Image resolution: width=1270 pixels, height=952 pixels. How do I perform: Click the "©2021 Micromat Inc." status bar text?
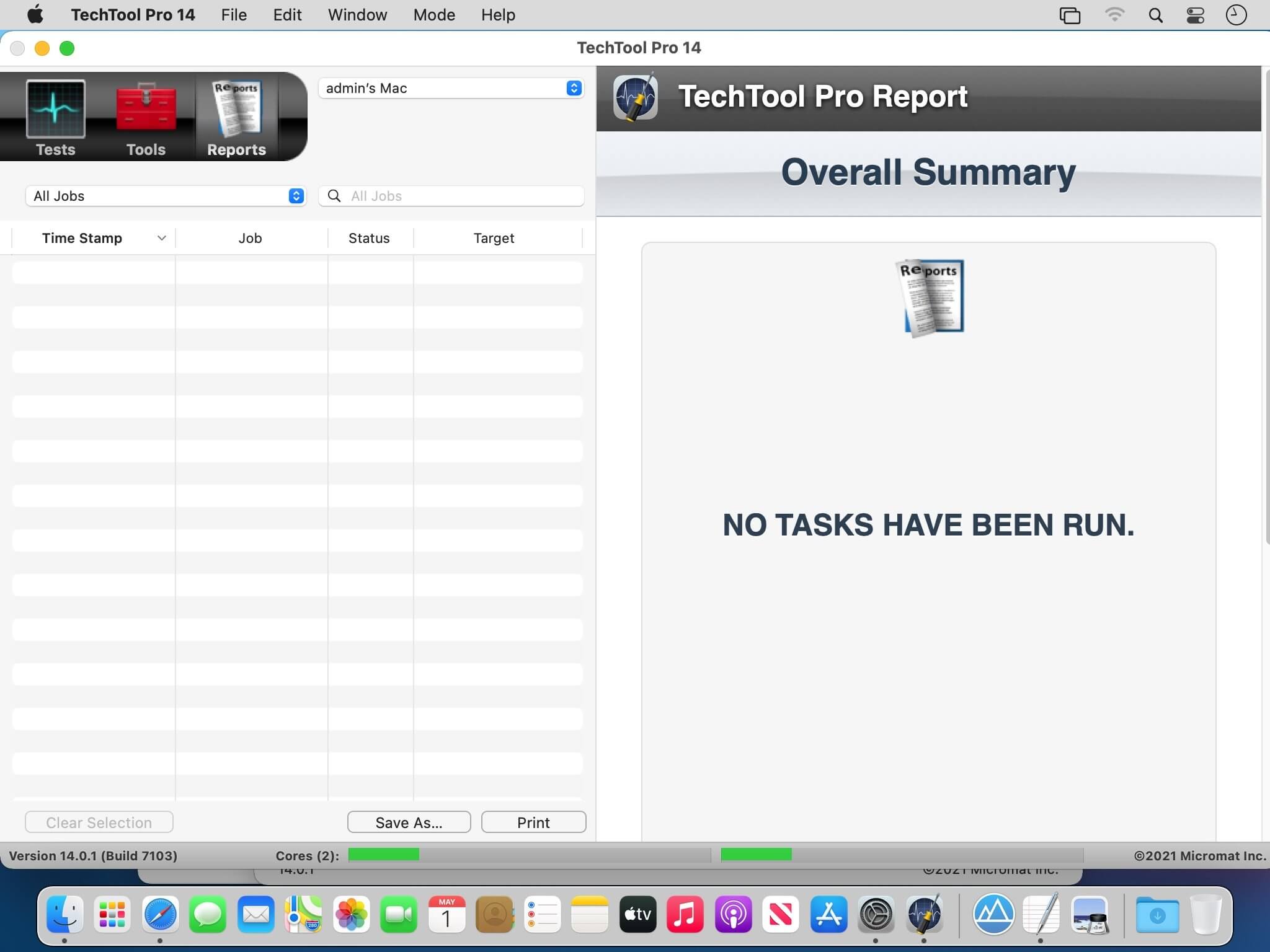[1200, 856]
